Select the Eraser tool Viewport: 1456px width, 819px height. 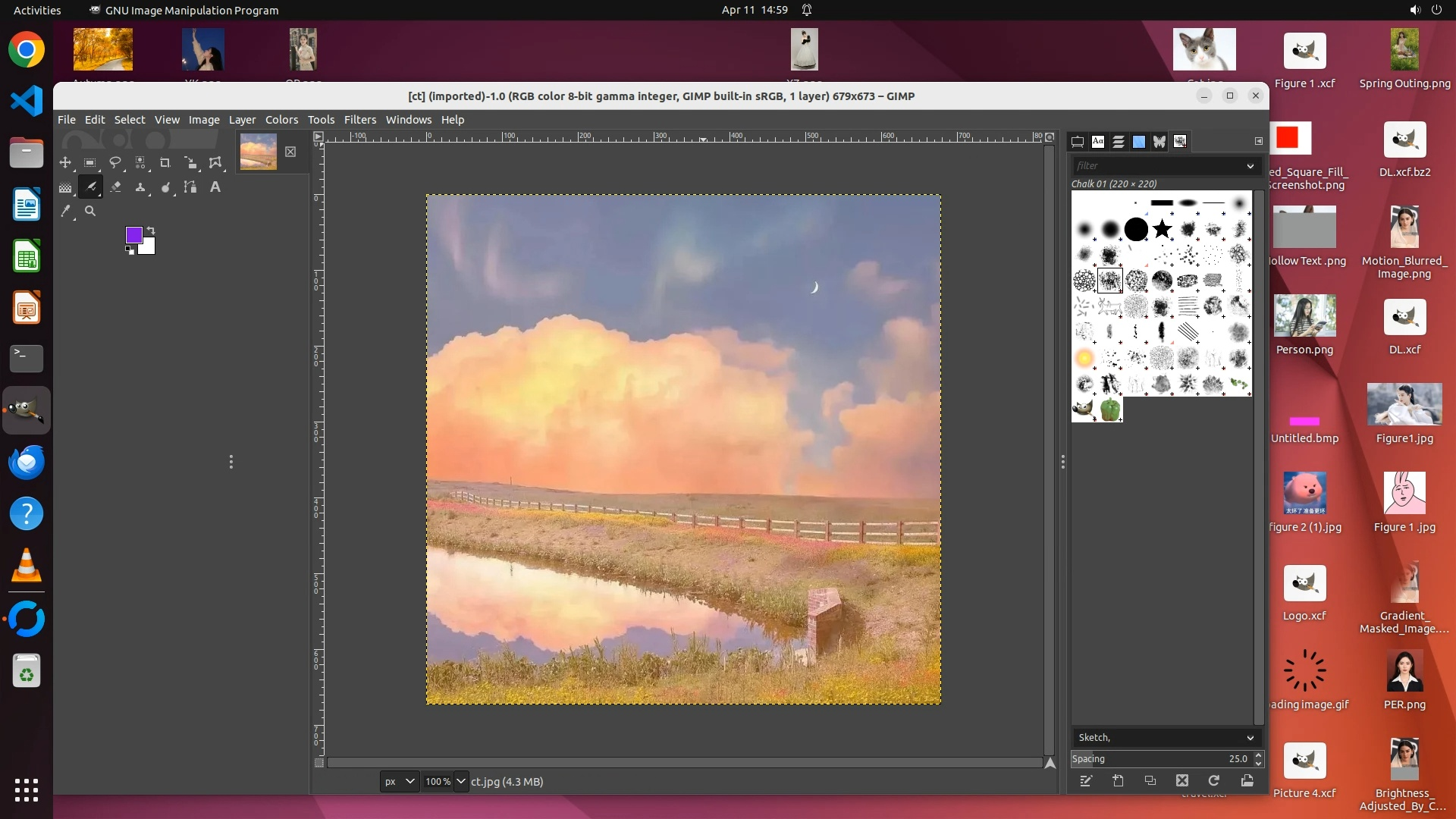115,187
